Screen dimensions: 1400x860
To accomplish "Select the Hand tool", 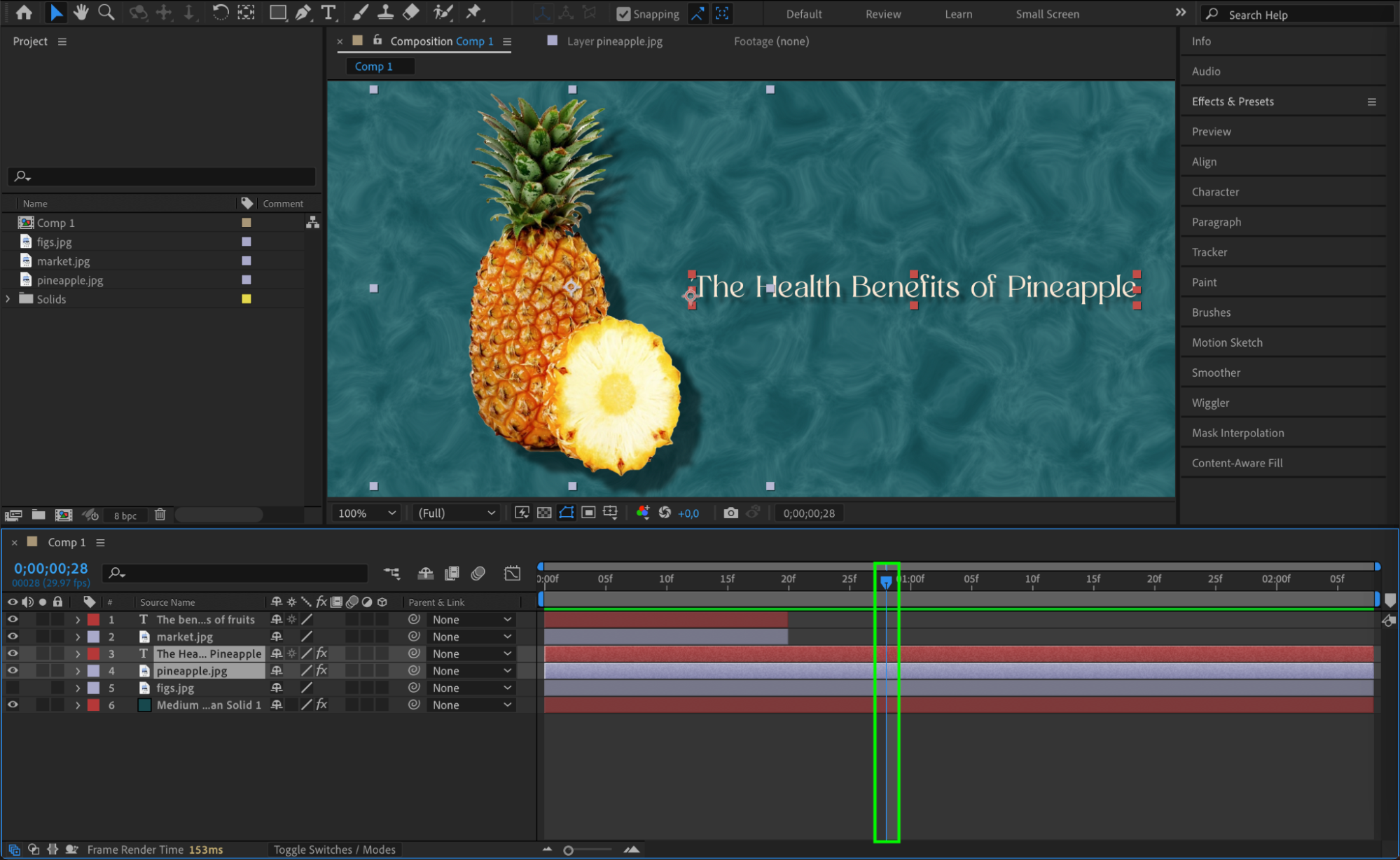I will 81,12.
